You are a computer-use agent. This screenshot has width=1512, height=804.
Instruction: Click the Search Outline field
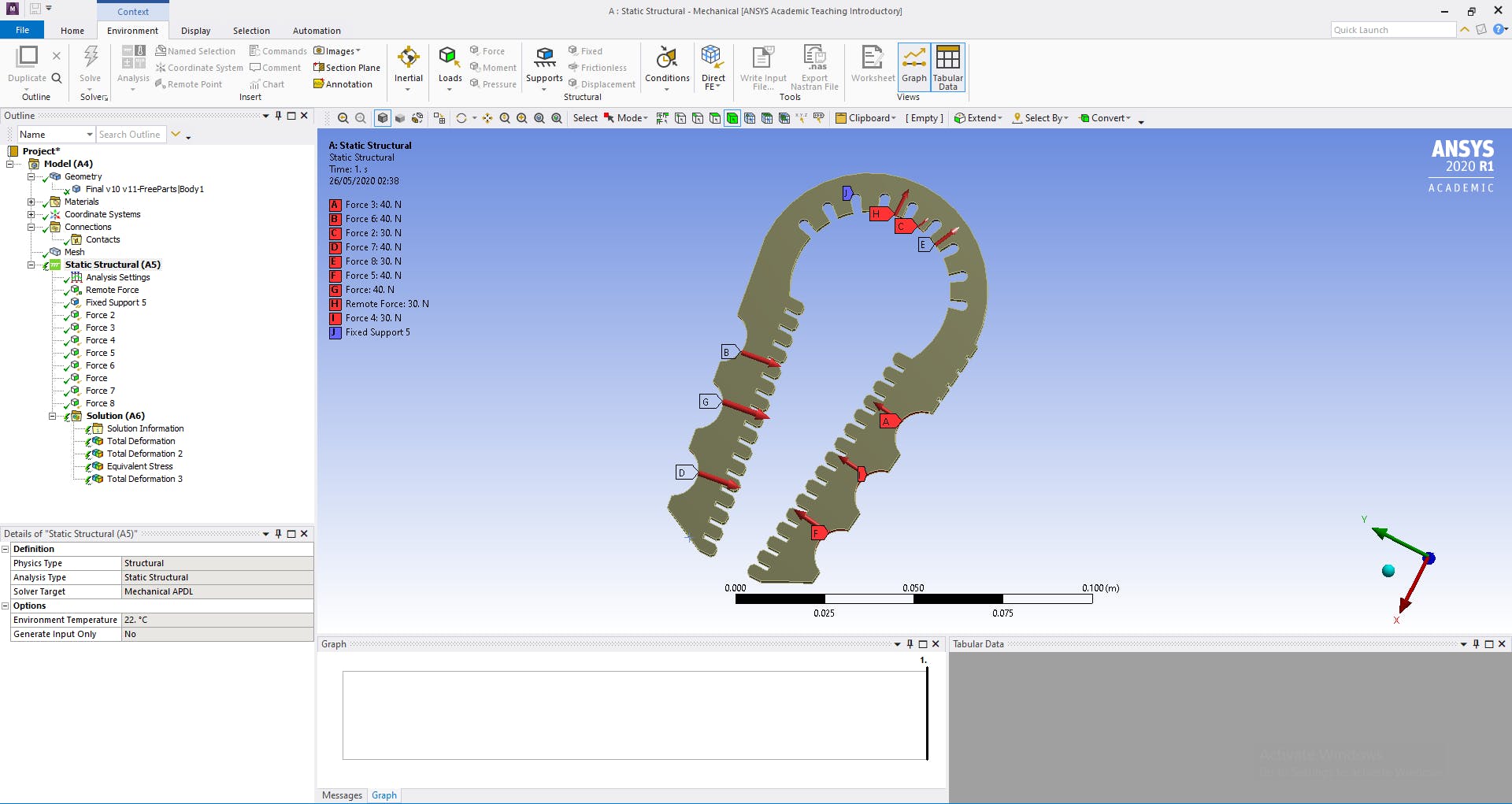(x=131, y=135)
